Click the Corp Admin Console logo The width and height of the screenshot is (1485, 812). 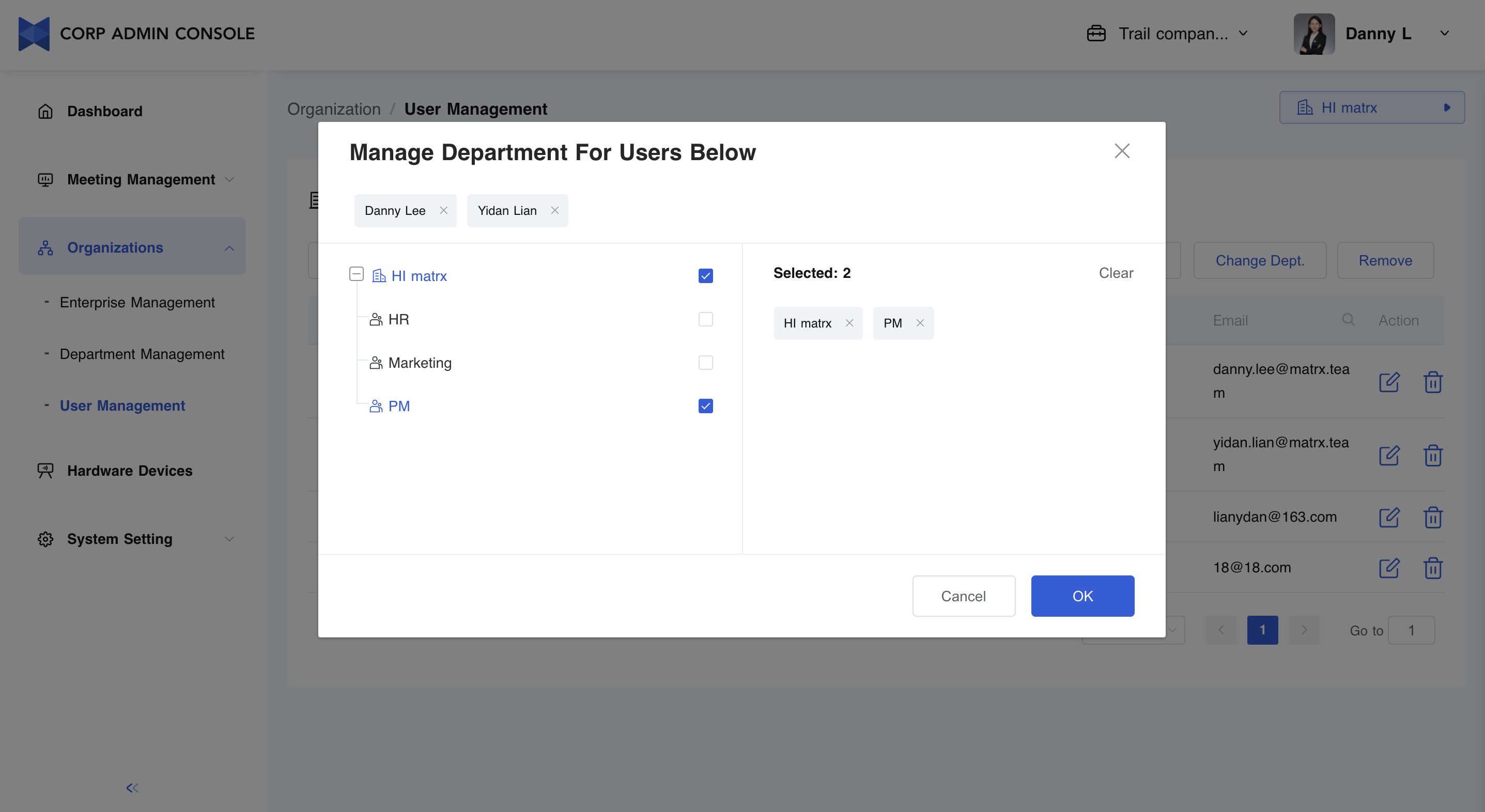pyautogui.click(x=34, y=34)
